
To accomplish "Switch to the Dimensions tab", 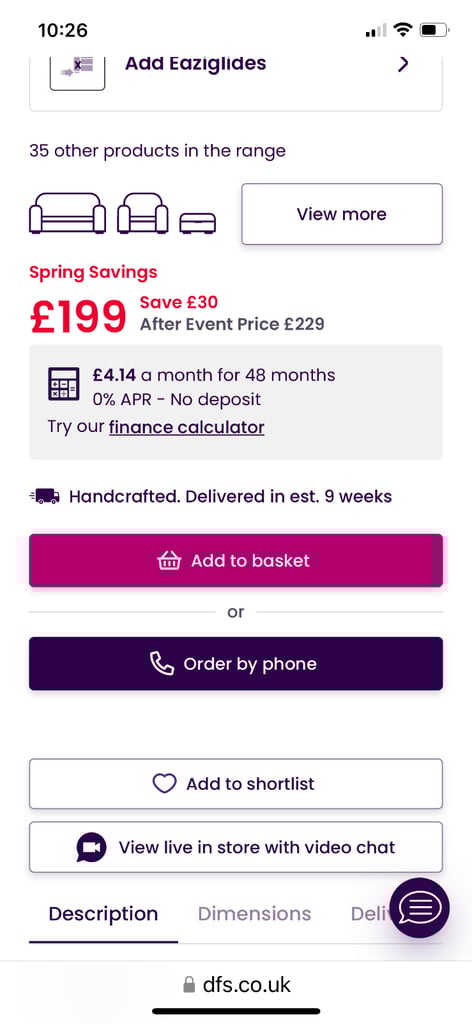I will pyautogui.click(x=255, y=914).
